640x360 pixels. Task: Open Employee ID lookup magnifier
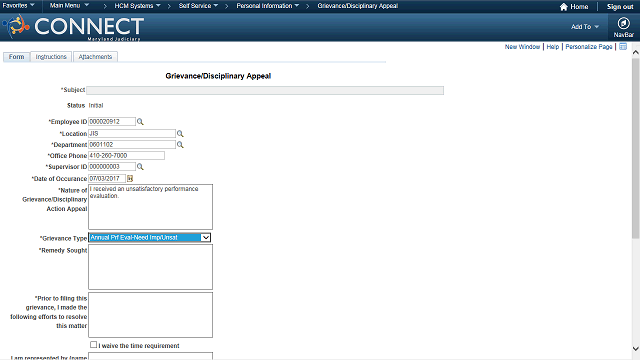[140, 122]
